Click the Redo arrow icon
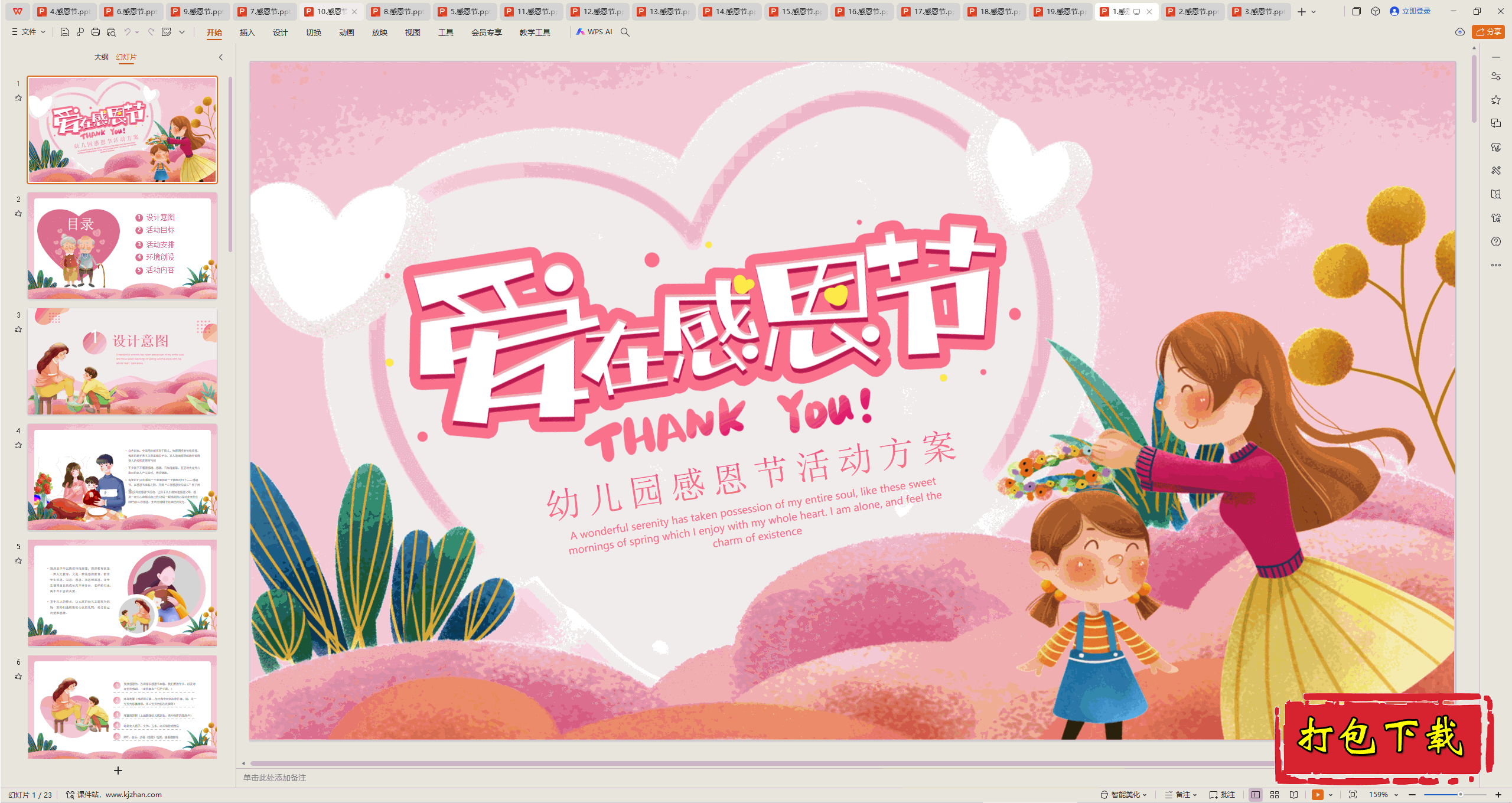 pyautogui.click(x=151, y=32)
